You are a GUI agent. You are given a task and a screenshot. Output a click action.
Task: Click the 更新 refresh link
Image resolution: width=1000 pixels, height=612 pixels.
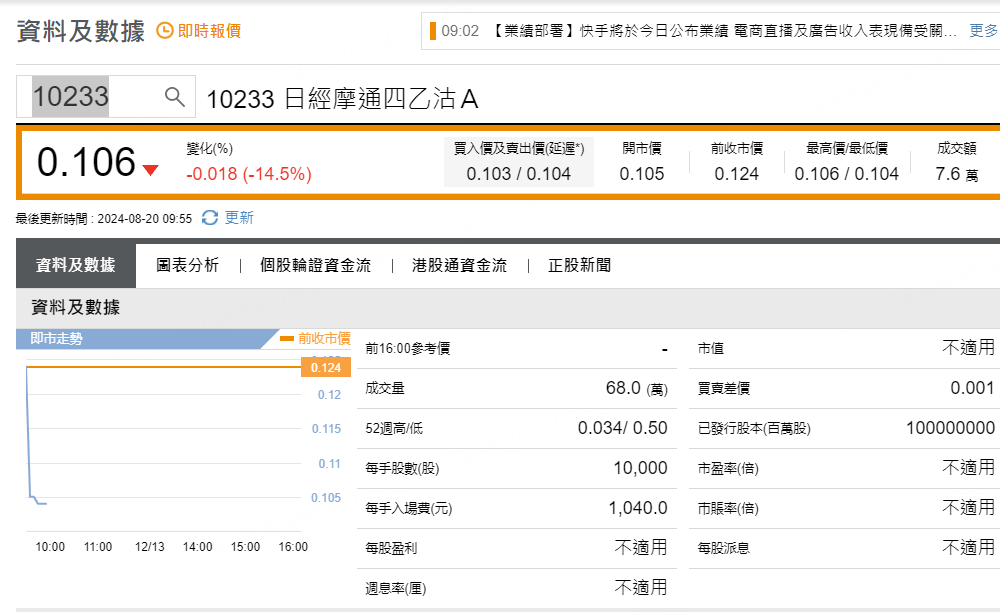click(x=239, y=218)
